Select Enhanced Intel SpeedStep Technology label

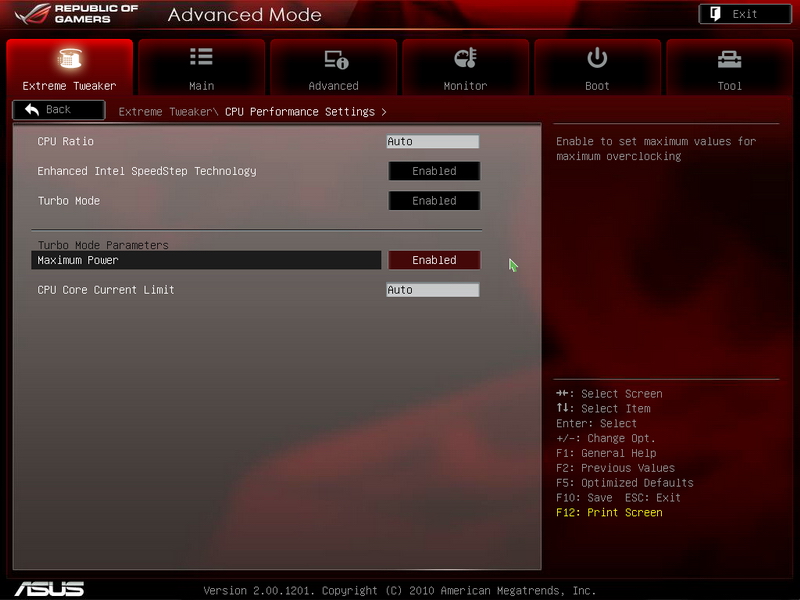pyautogui.click(x=147, y=171)
